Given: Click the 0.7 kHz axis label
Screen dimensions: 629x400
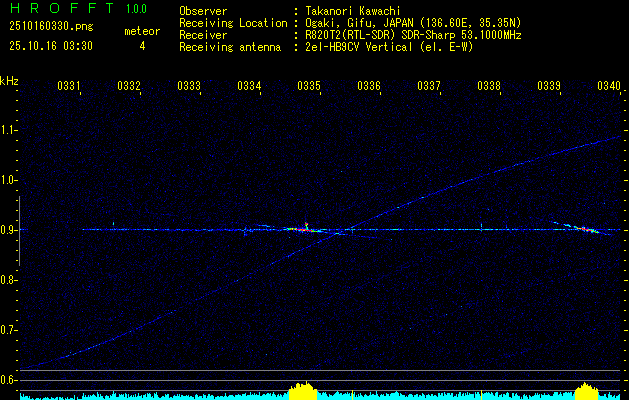Looking at the screenshot, I should pyautogui.click(x=8, y=330).
